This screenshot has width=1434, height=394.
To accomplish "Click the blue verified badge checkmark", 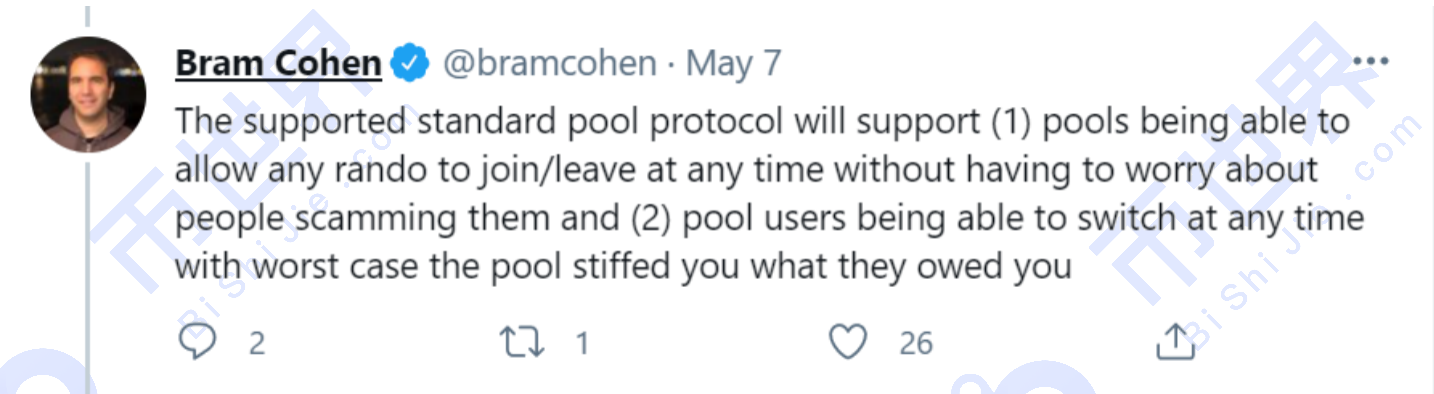I will pos(410,64).
